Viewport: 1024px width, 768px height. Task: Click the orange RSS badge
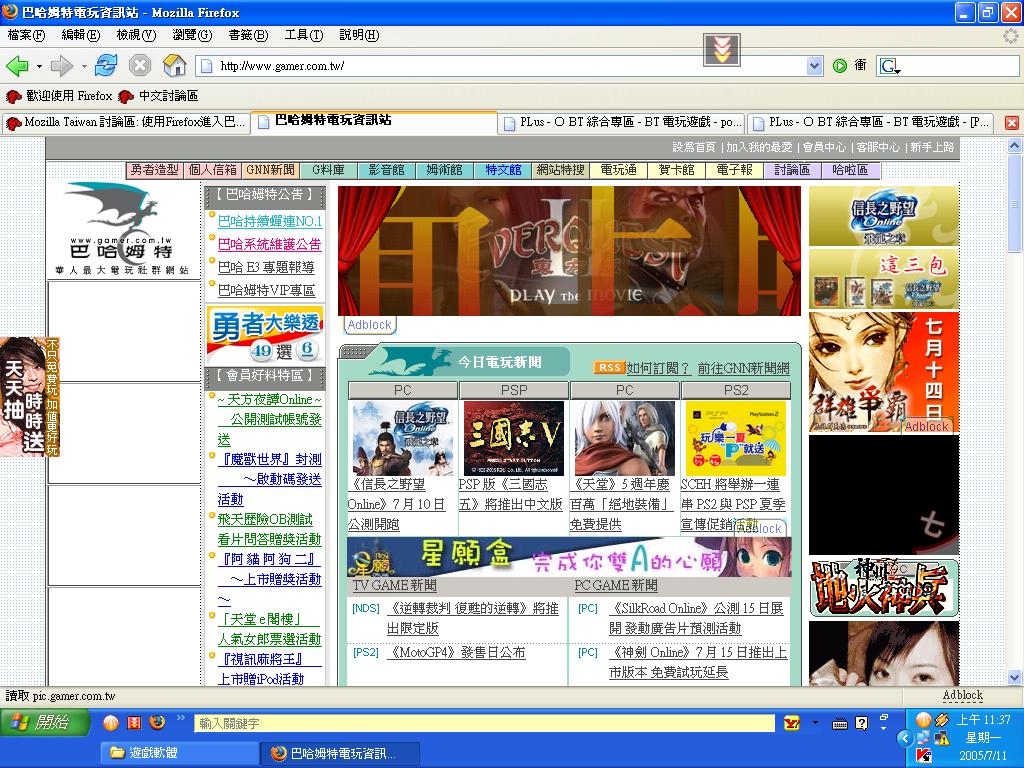(609, 368)
